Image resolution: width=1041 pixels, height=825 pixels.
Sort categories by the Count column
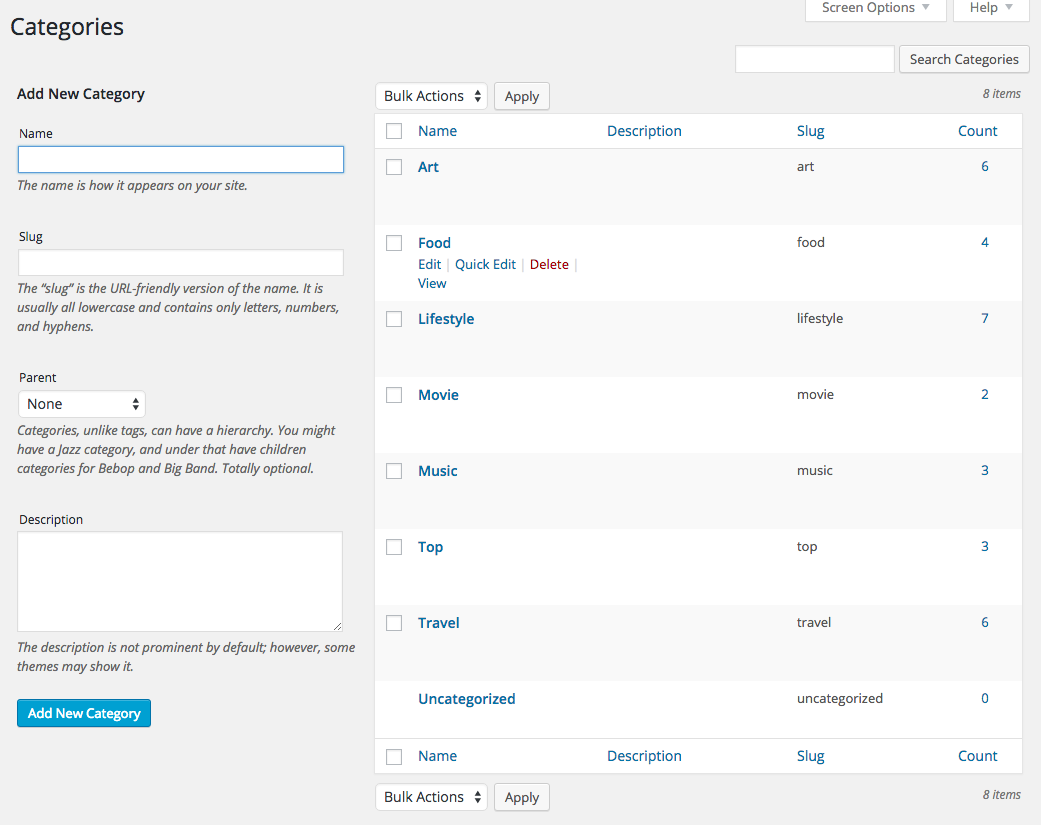(977, 130)
